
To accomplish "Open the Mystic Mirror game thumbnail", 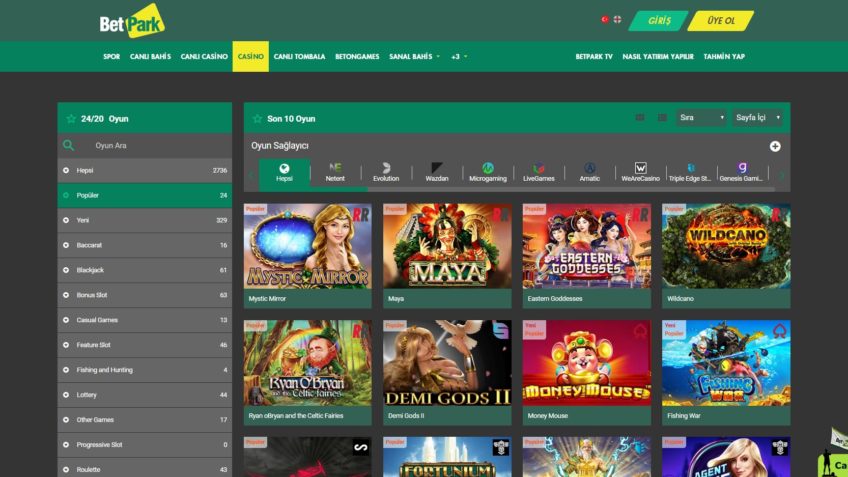I will 308,246.
